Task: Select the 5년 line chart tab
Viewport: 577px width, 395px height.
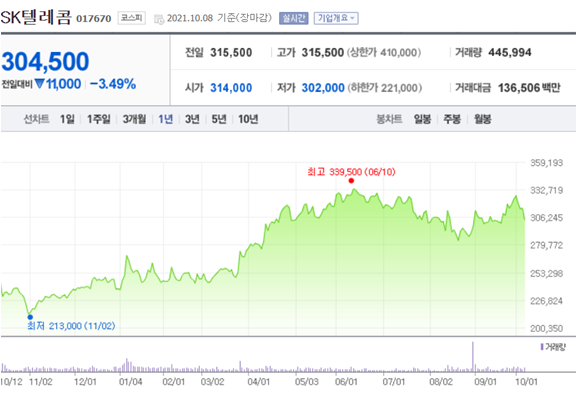Action: 219,119
